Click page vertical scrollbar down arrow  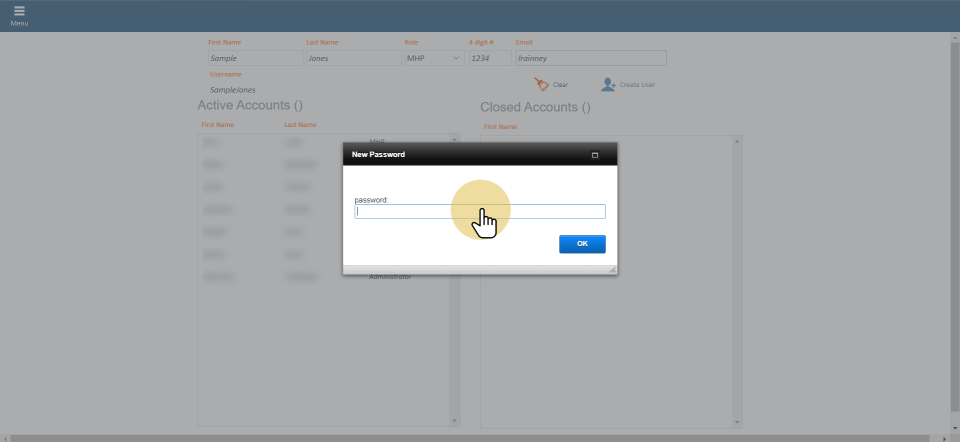[954, 427]
